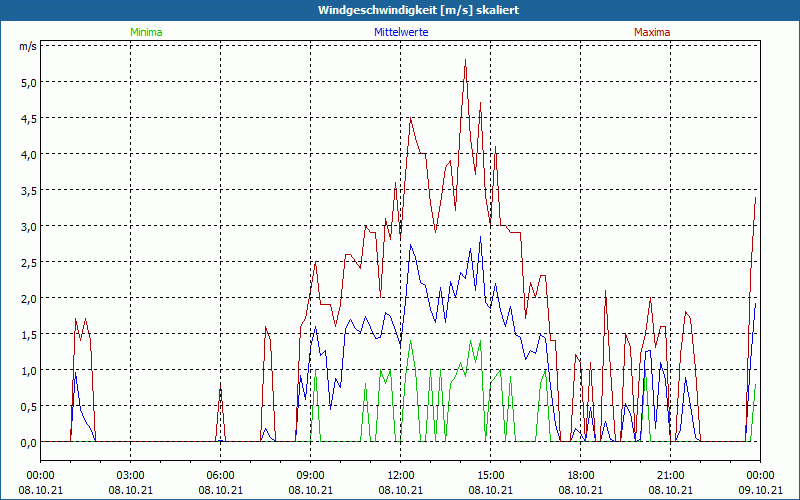Select the green 'Minima' legend label
This screenshot has height=500, width=800.
click(x=146, y=32)
